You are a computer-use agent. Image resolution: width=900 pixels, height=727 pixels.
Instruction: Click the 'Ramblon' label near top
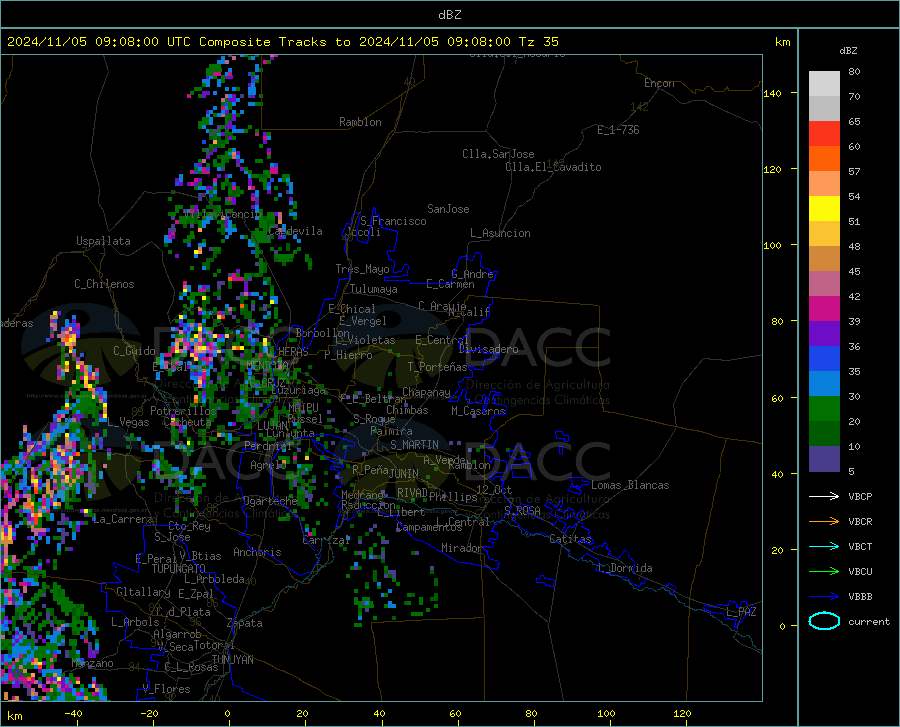click(360, 122)
